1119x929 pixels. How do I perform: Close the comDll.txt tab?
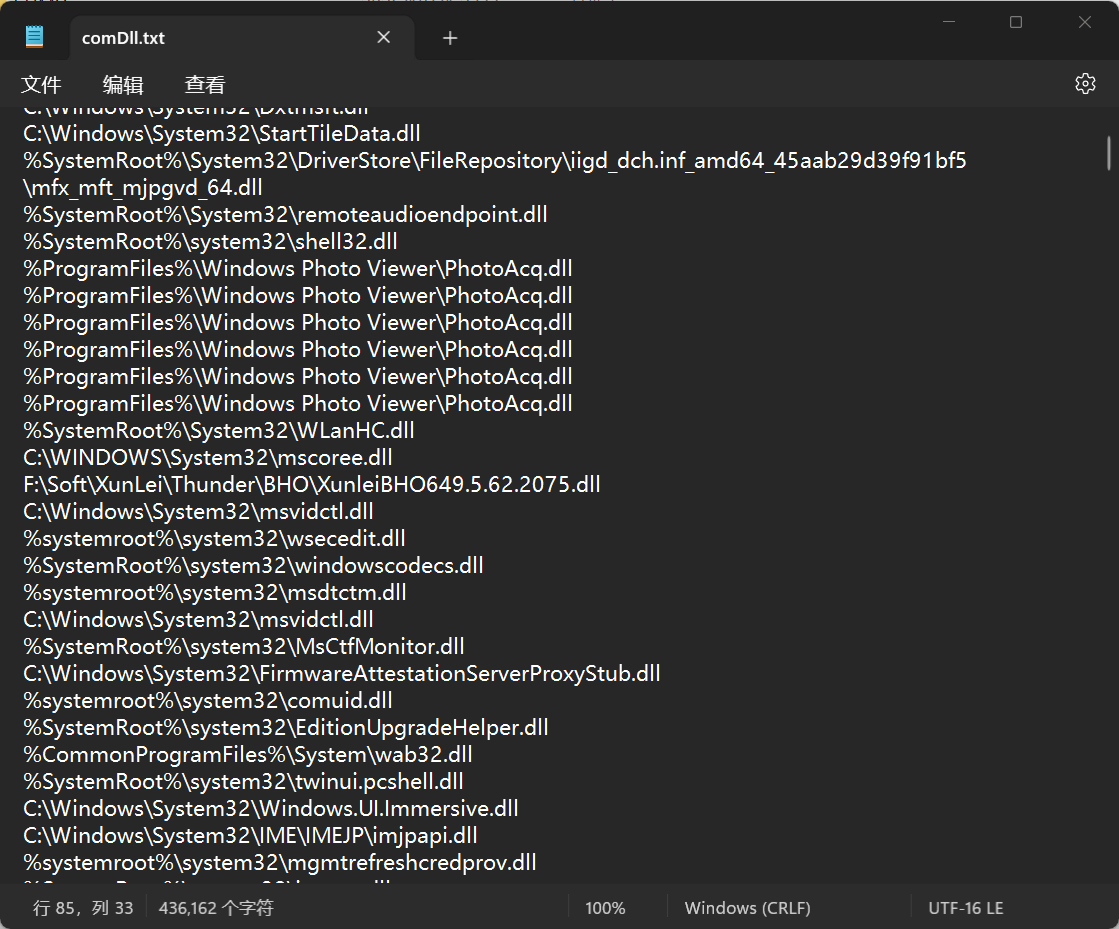pyautogui.click(x=384, y=38)
